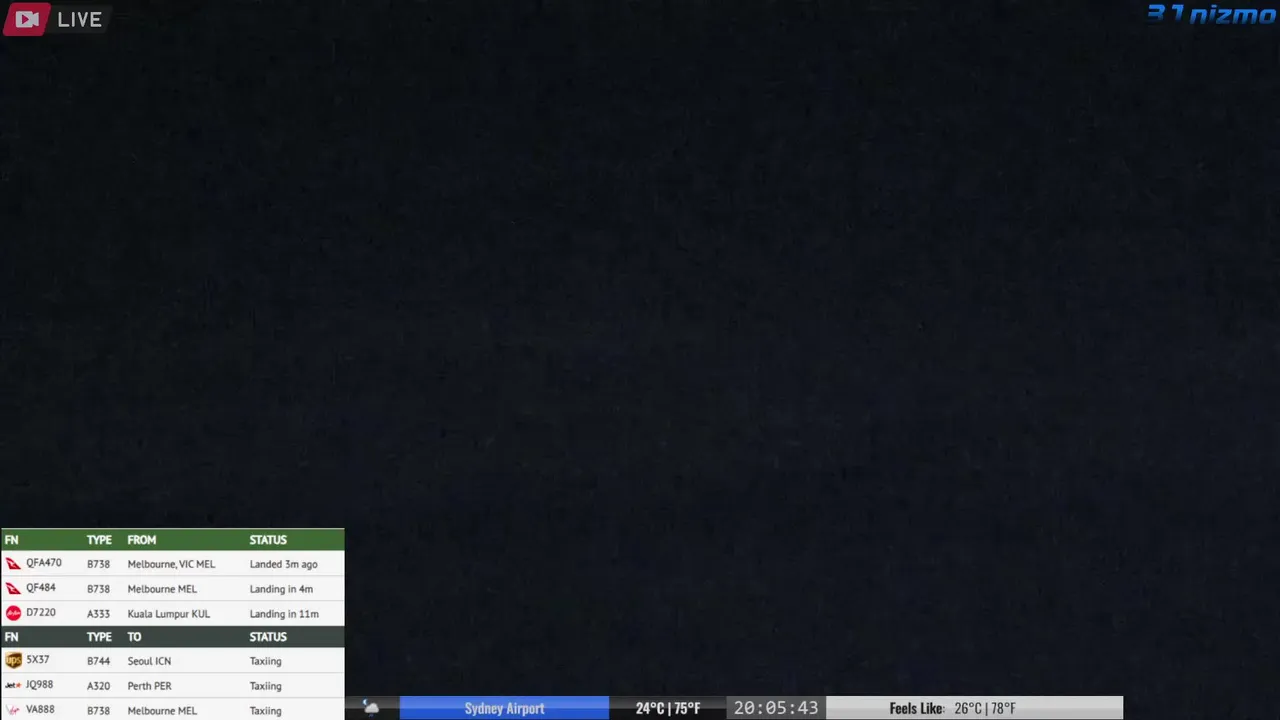This screenshot has width=1280, height=720.
Task: Click the red LIVE video camera icon
Action: 27,19
